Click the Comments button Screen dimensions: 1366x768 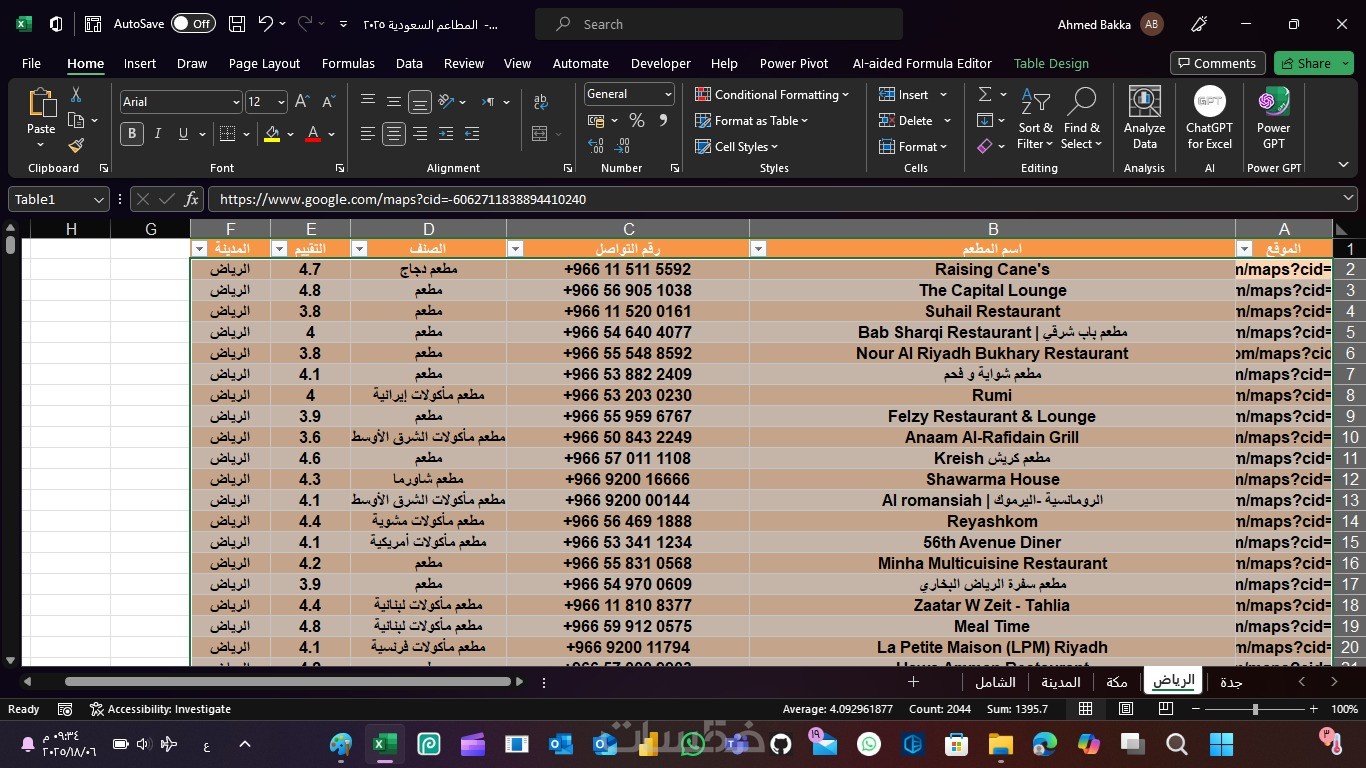1217,63
